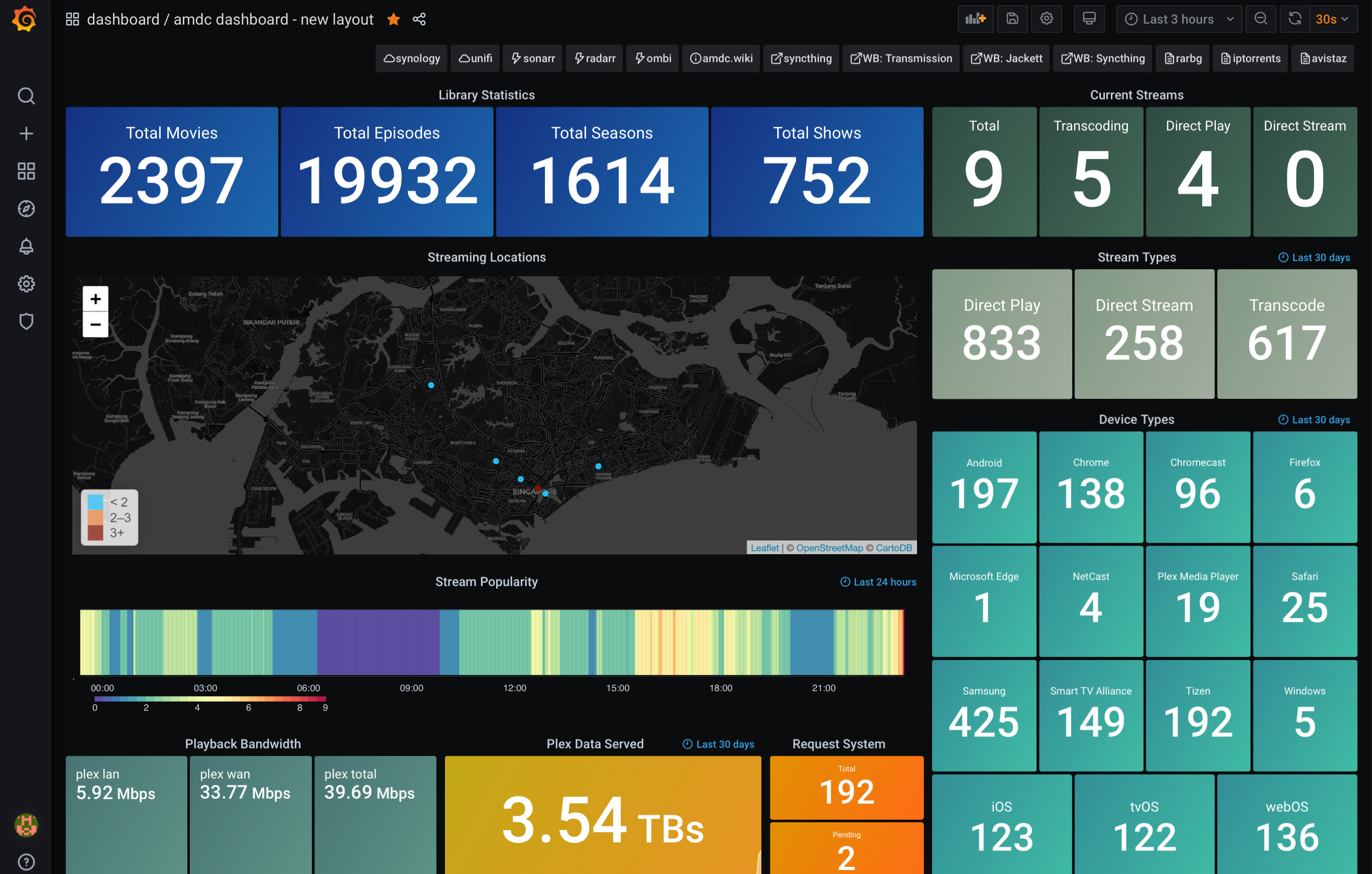Click the plex wan 33.77 Mbps tile
Viewport: 1372px width, 874px height.
click(250, 815)
